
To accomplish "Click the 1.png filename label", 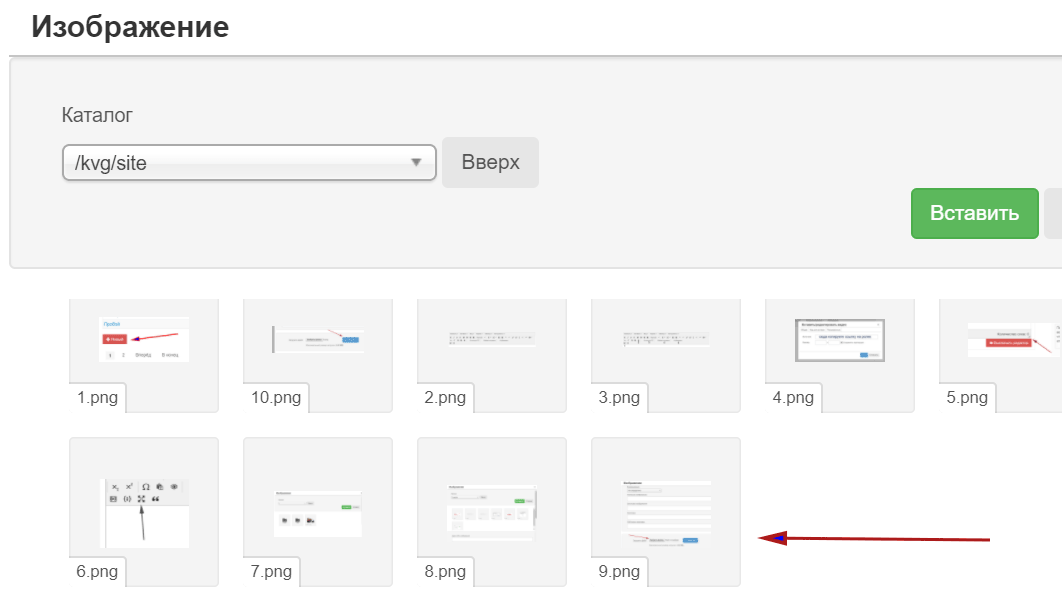I will tap(97, 398).
